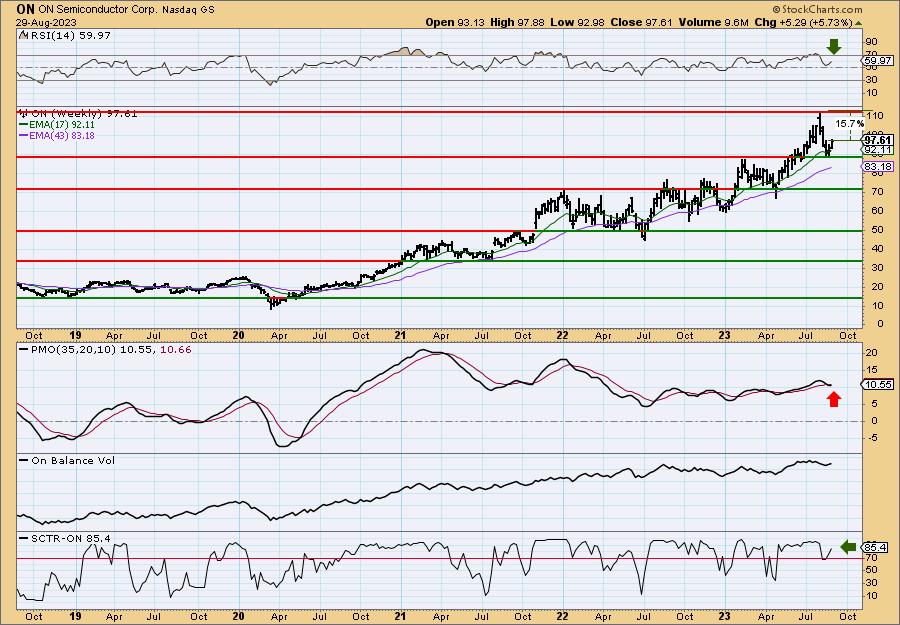The image size is (900, 625).
Task: Click the green up-triangle beside the Chg value
Action: click(859, 23)
